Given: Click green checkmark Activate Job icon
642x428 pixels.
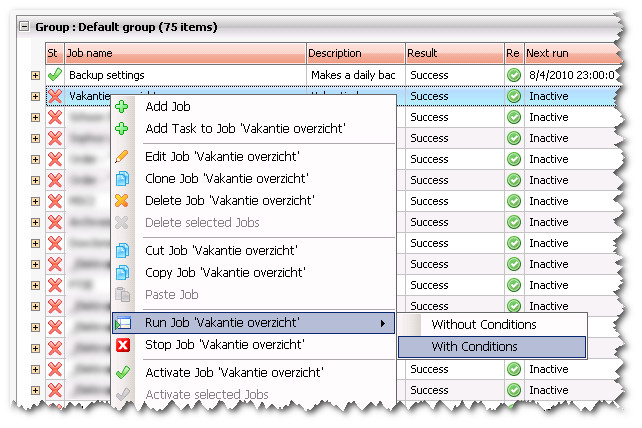Looking at the screenshot, I should click(122, 373).
